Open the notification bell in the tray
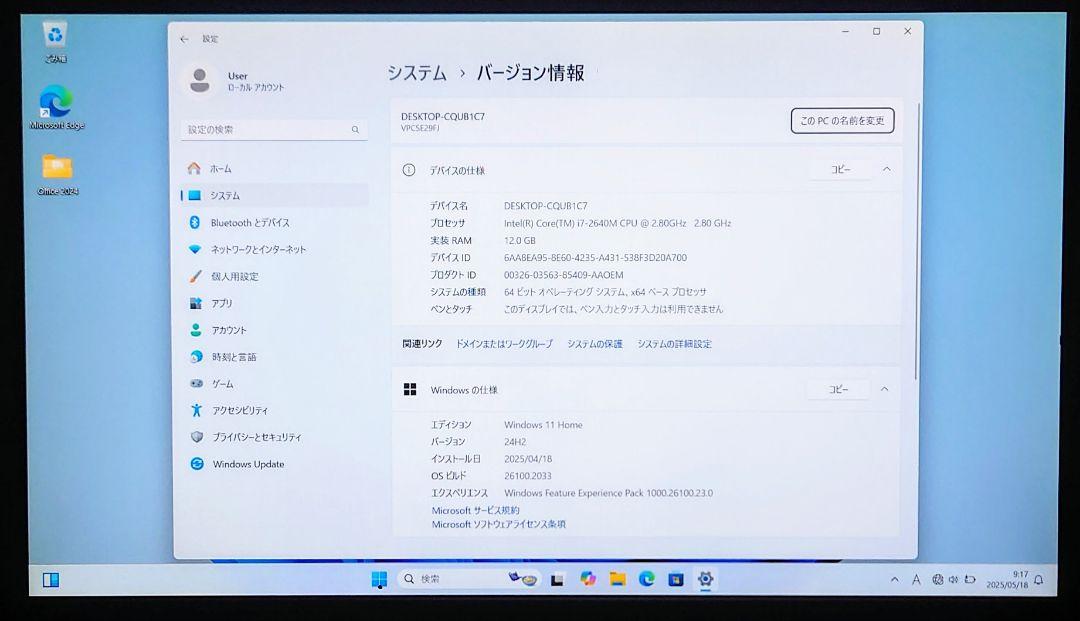Viewport: 1080px width, 621px height. (1039, 580)
